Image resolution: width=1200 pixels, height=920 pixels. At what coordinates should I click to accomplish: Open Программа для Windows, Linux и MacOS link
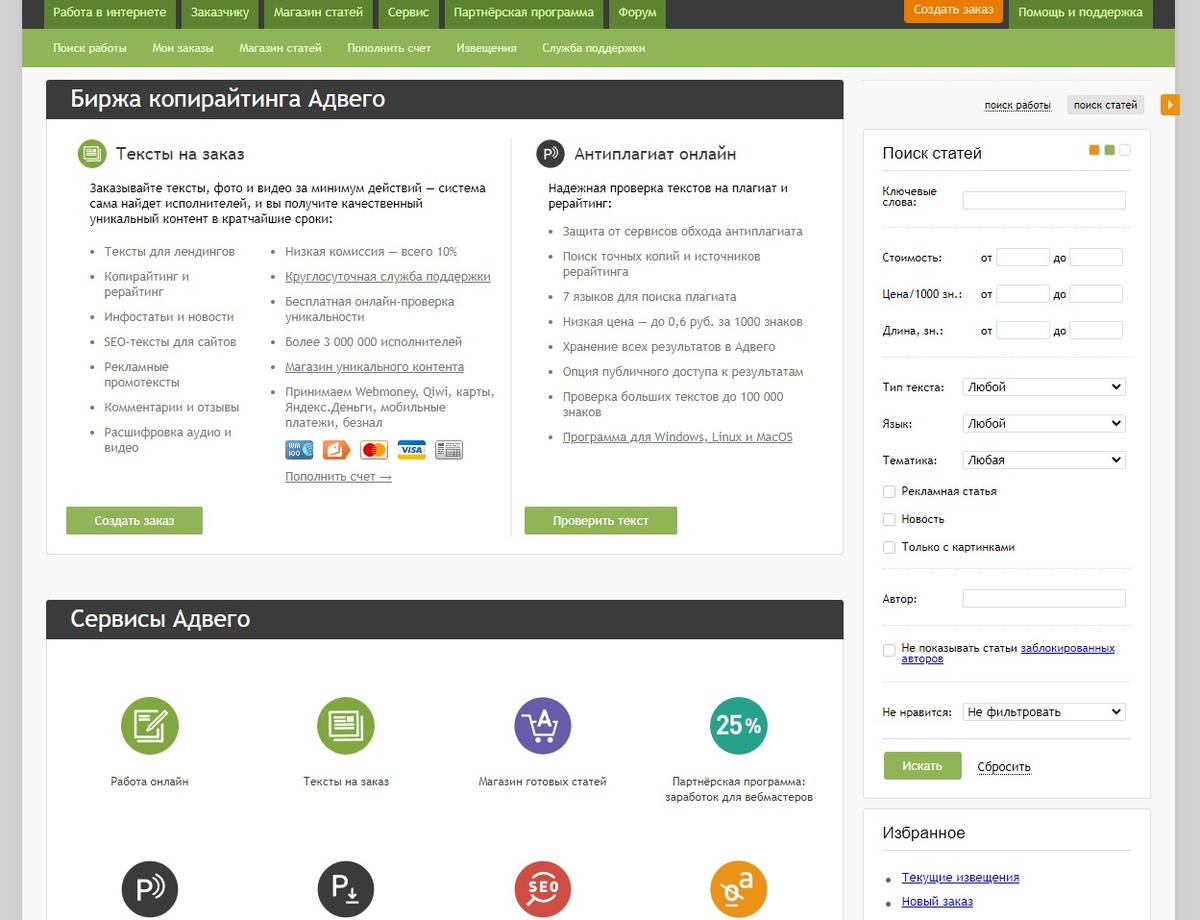(x=678, y=437)
